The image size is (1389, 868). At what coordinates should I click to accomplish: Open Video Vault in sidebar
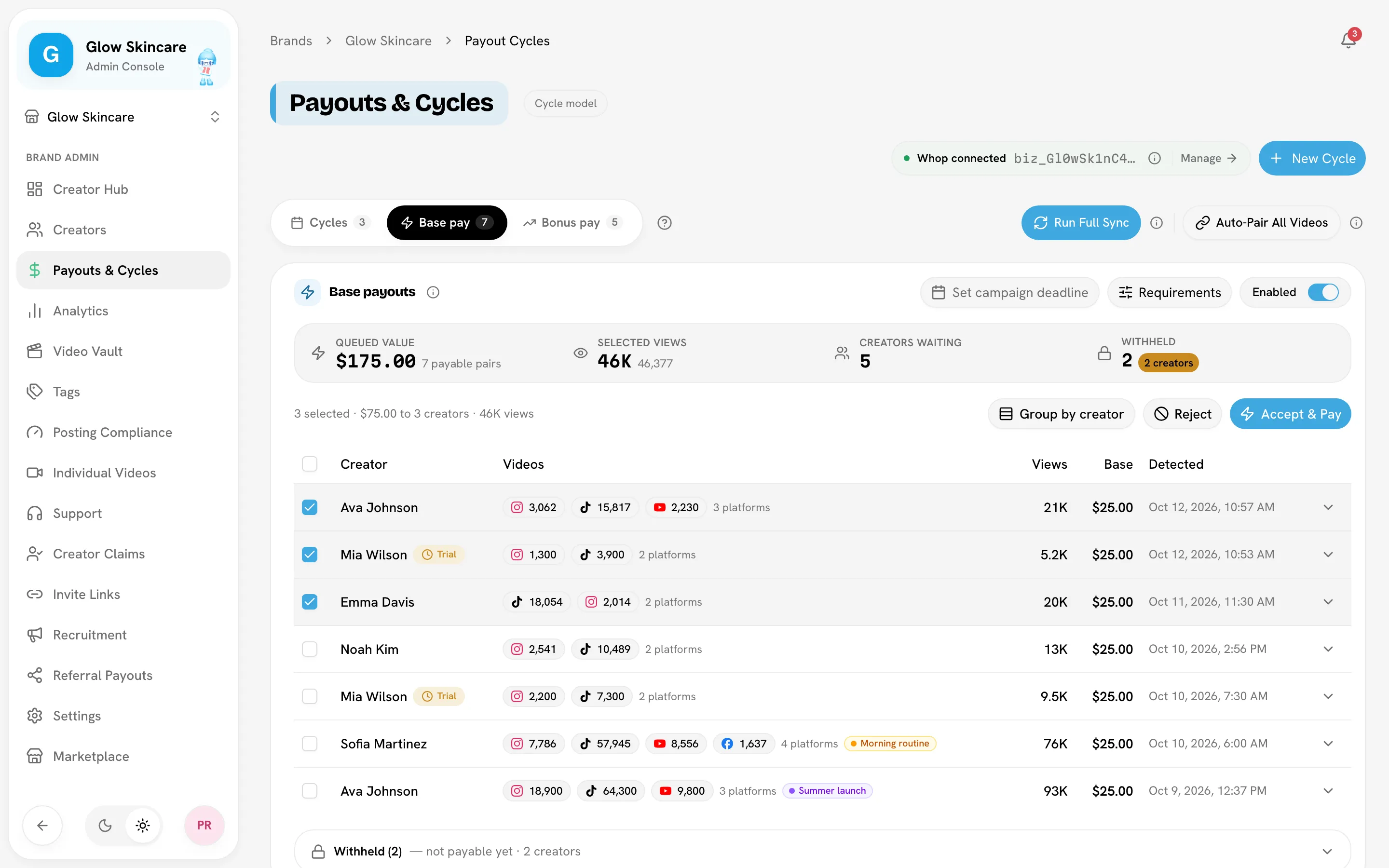pos(123,352)
